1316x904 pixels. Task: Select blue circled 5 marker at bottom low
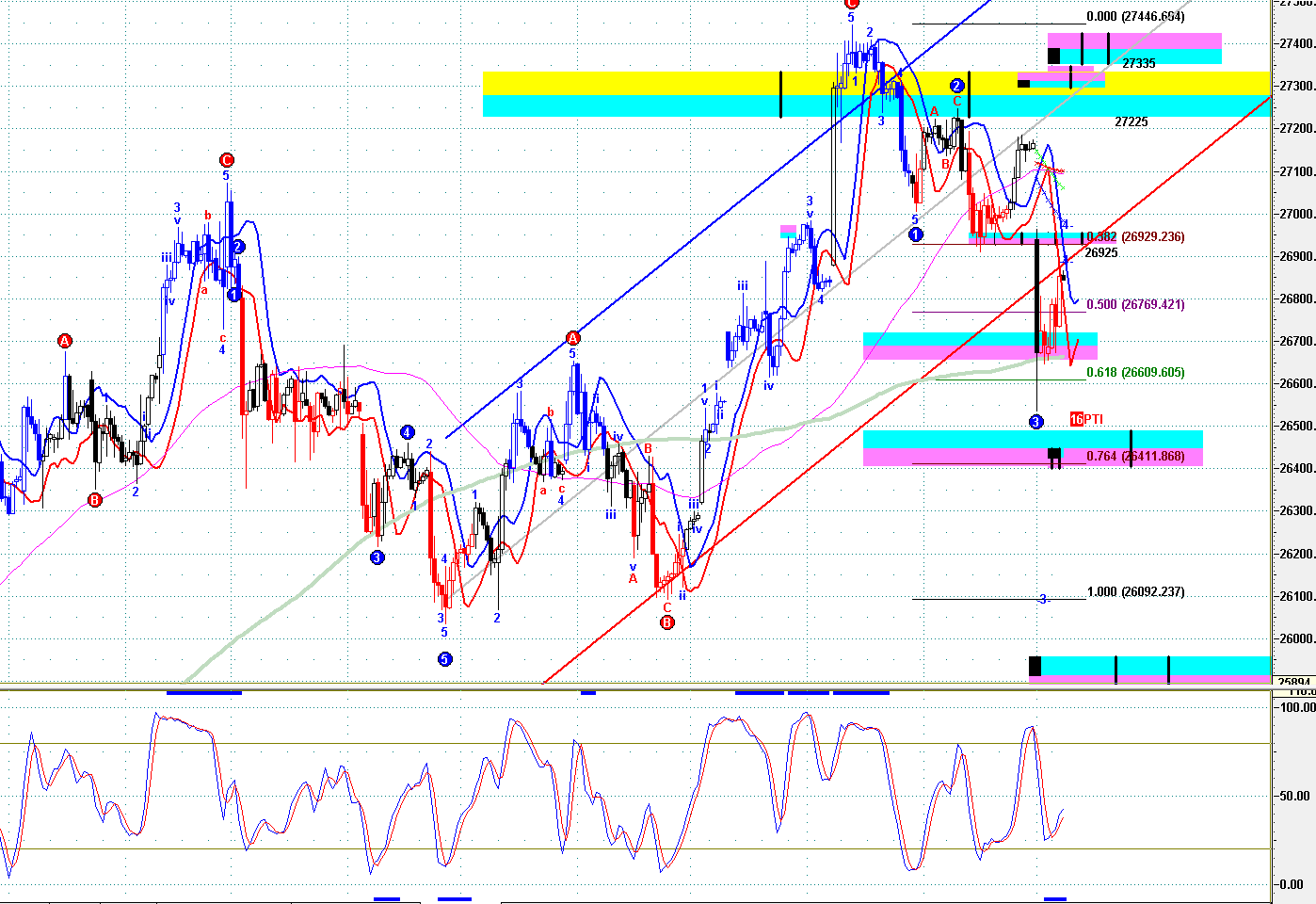[x=444, y=659]
